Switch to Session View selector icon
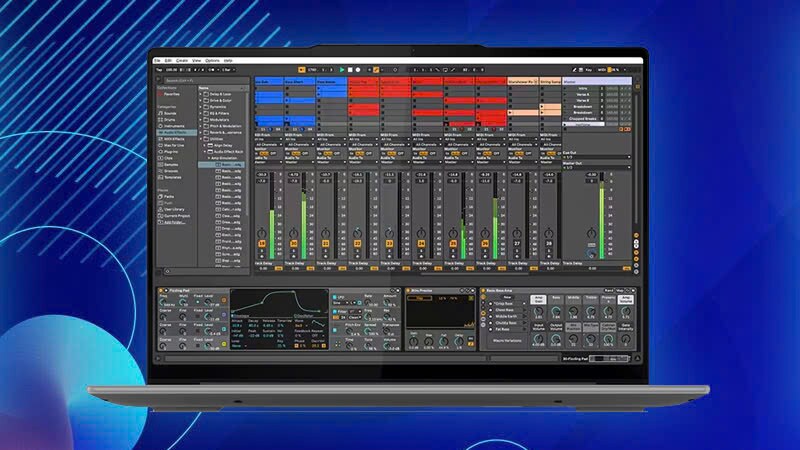This screenshot has width=800, height=450. 637,87
